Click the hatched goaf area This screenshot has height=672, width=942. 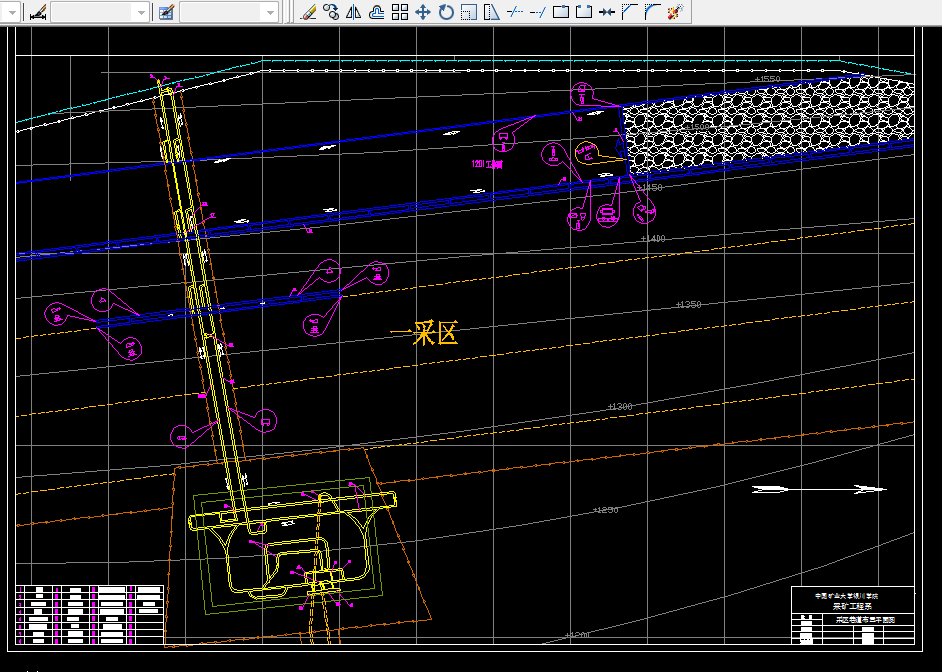[x=768, y=126]
